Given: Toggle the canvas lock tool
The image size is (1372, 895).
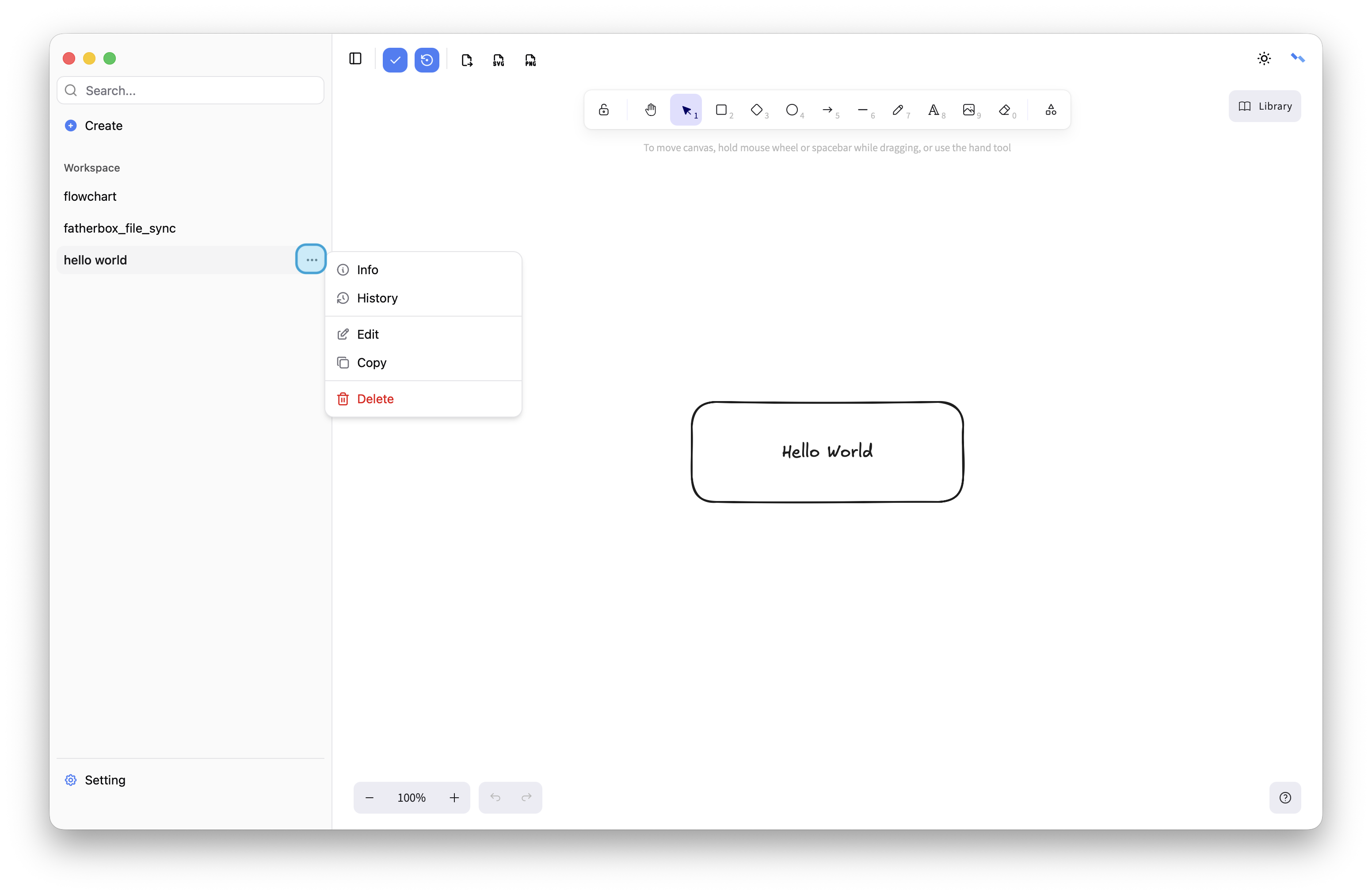Looking at the screenshot, I should 603,110.
